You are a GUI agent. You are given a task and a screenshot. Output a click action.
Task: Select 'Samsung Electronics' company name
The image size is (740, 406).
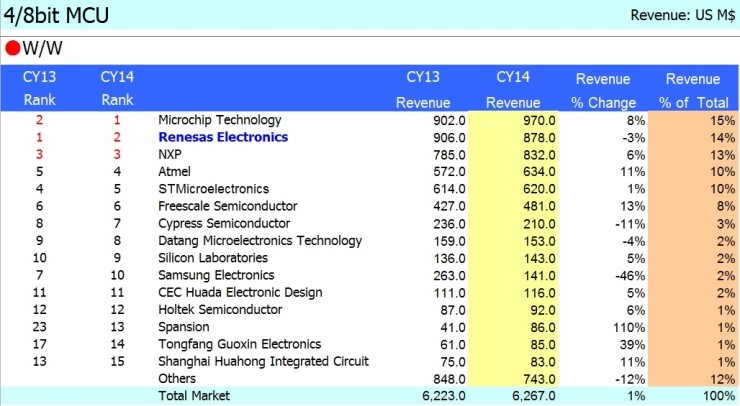(216, 275)
